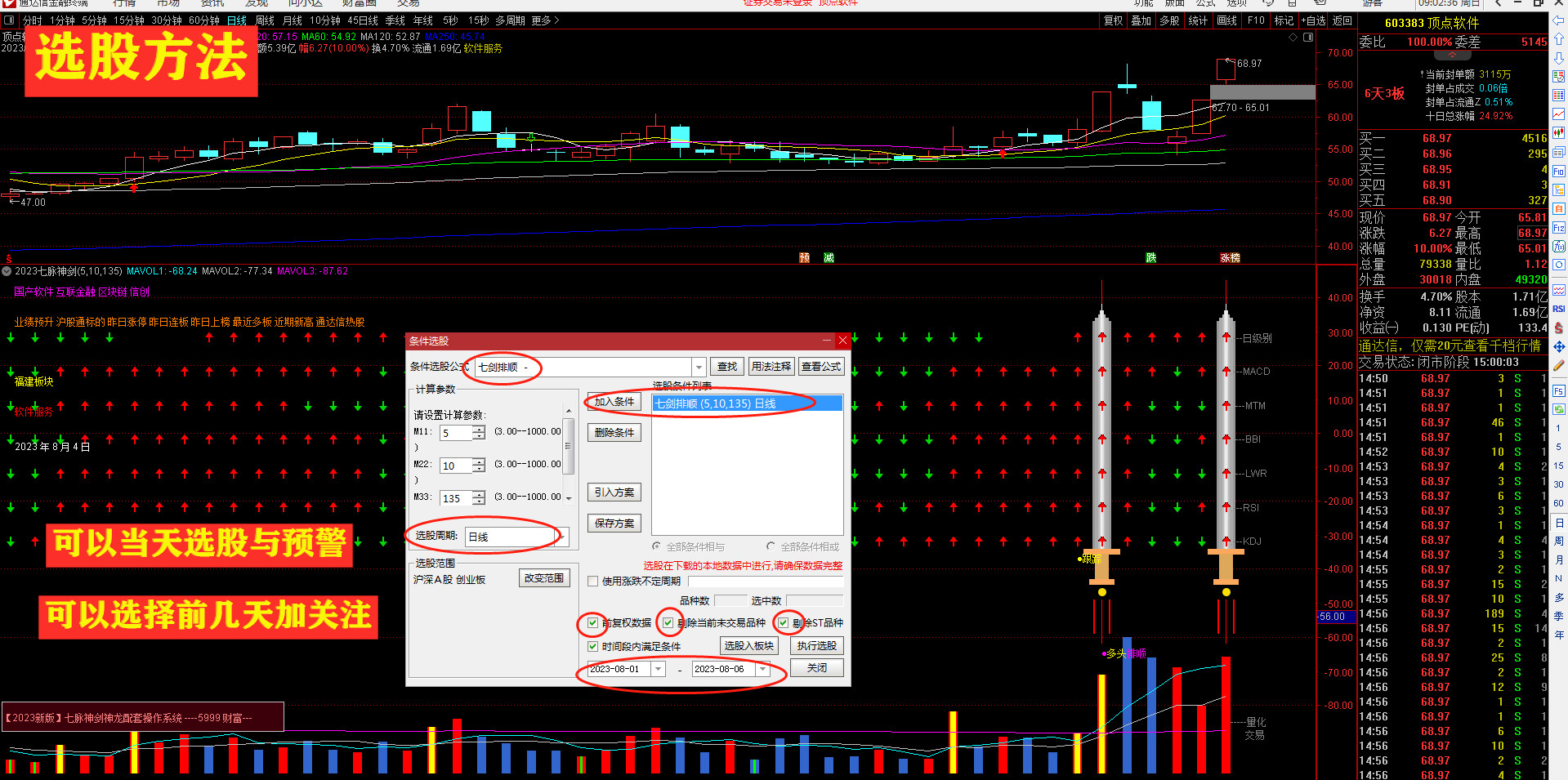The height and width of the screenshot is (780, 1568).
Task: Enable 使用涨跌不定周期 checkbox
Action: pos(593,582)
